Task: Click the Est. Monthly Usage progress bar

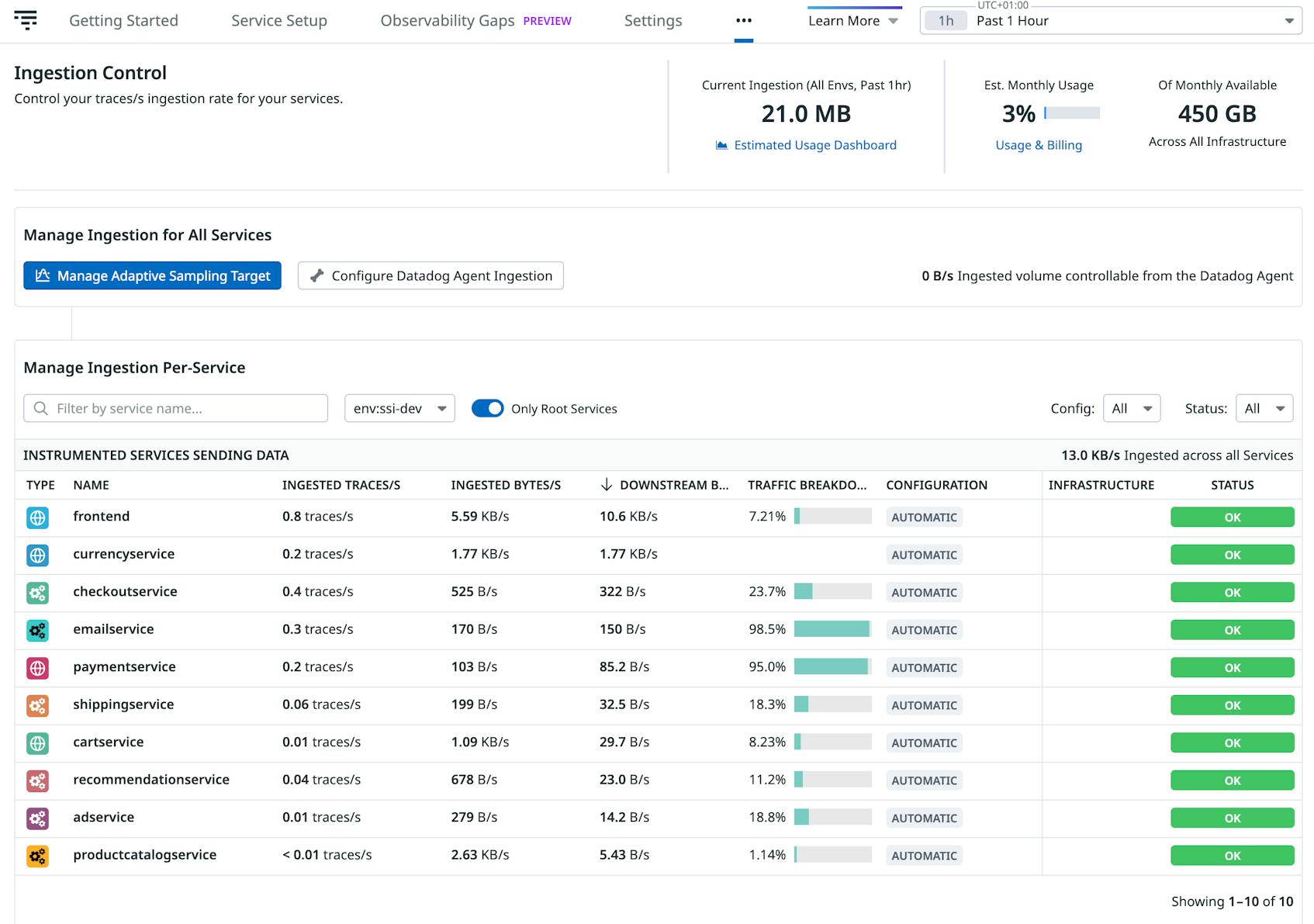Action: click(1071, 113)
